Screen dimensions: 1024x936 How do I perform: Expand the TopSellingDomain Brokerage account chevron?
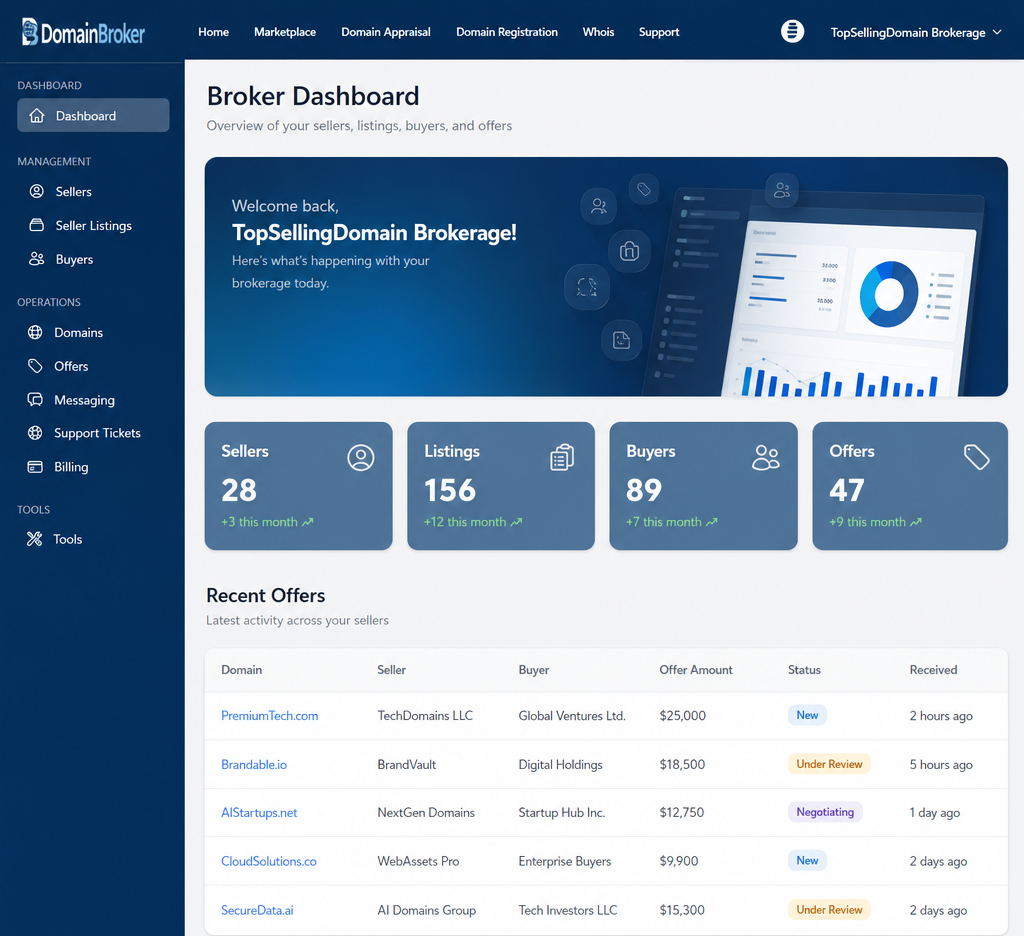(997, 32)
